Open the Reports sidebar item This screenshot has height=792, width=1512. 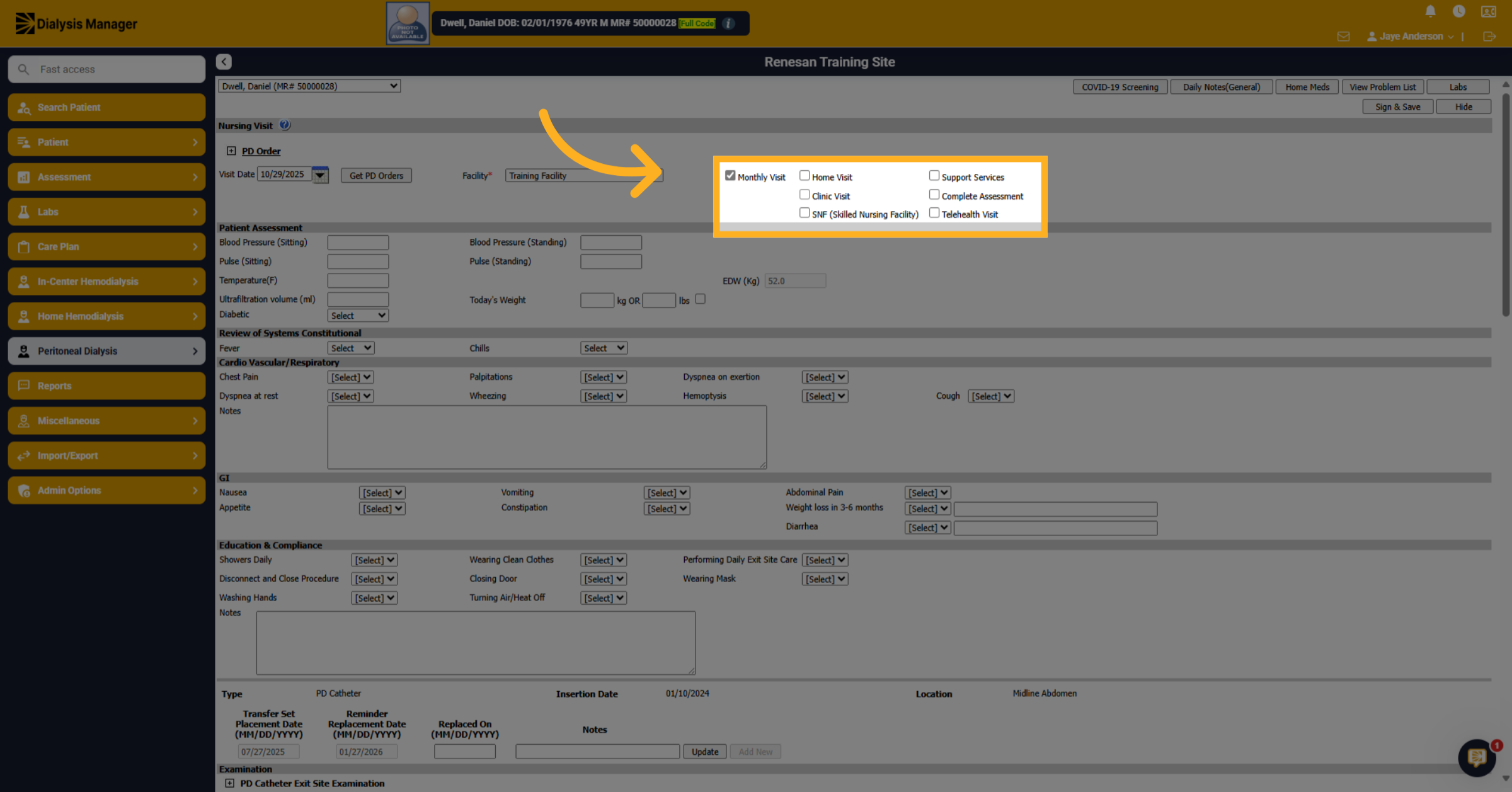106,386
